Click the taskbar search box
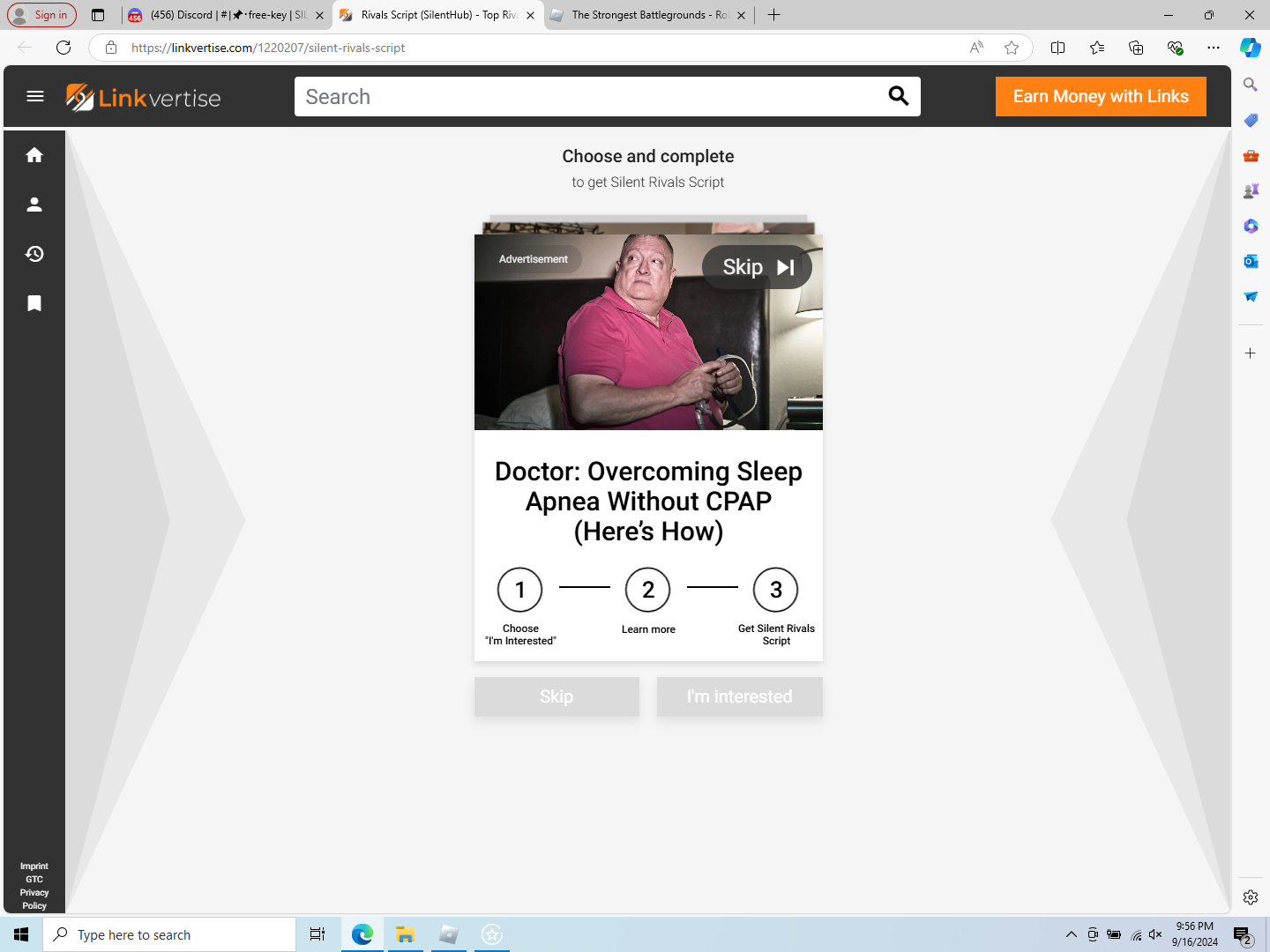1270x952 pixels. point(169,934)
